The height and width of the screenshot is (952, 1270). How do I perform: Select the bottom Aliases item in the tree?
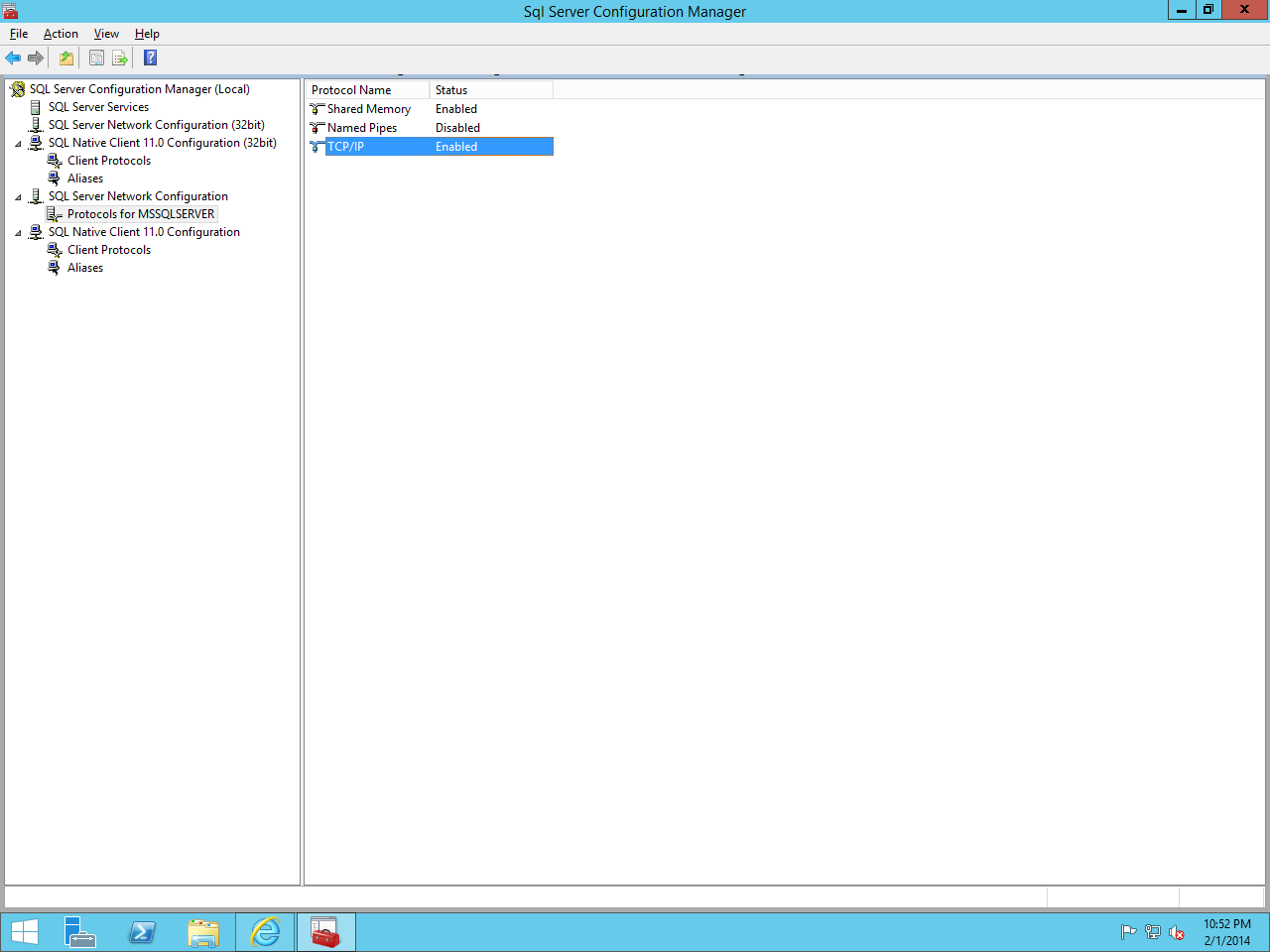tap(85, 268)
